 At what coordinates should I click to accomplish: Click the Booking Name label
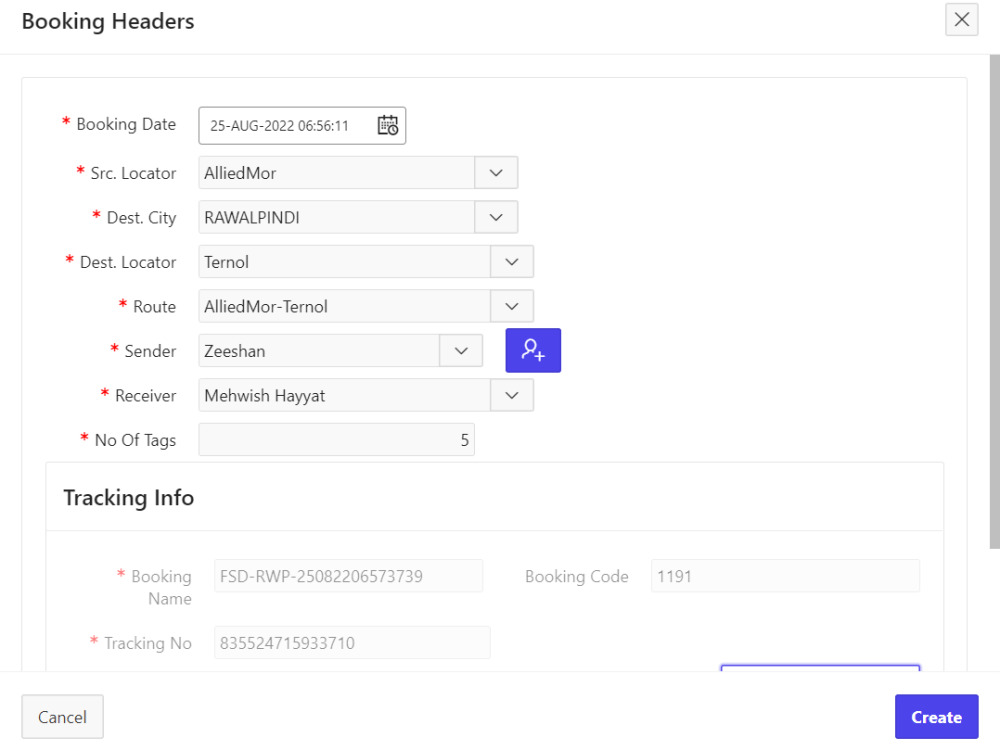(161, 587)
